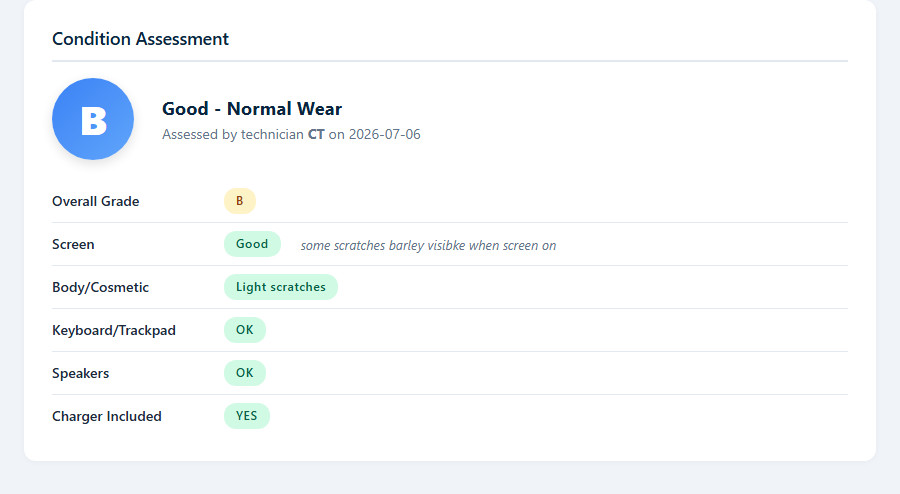Click the technician initials CT

pyautogui.click(x=316, y=134)
